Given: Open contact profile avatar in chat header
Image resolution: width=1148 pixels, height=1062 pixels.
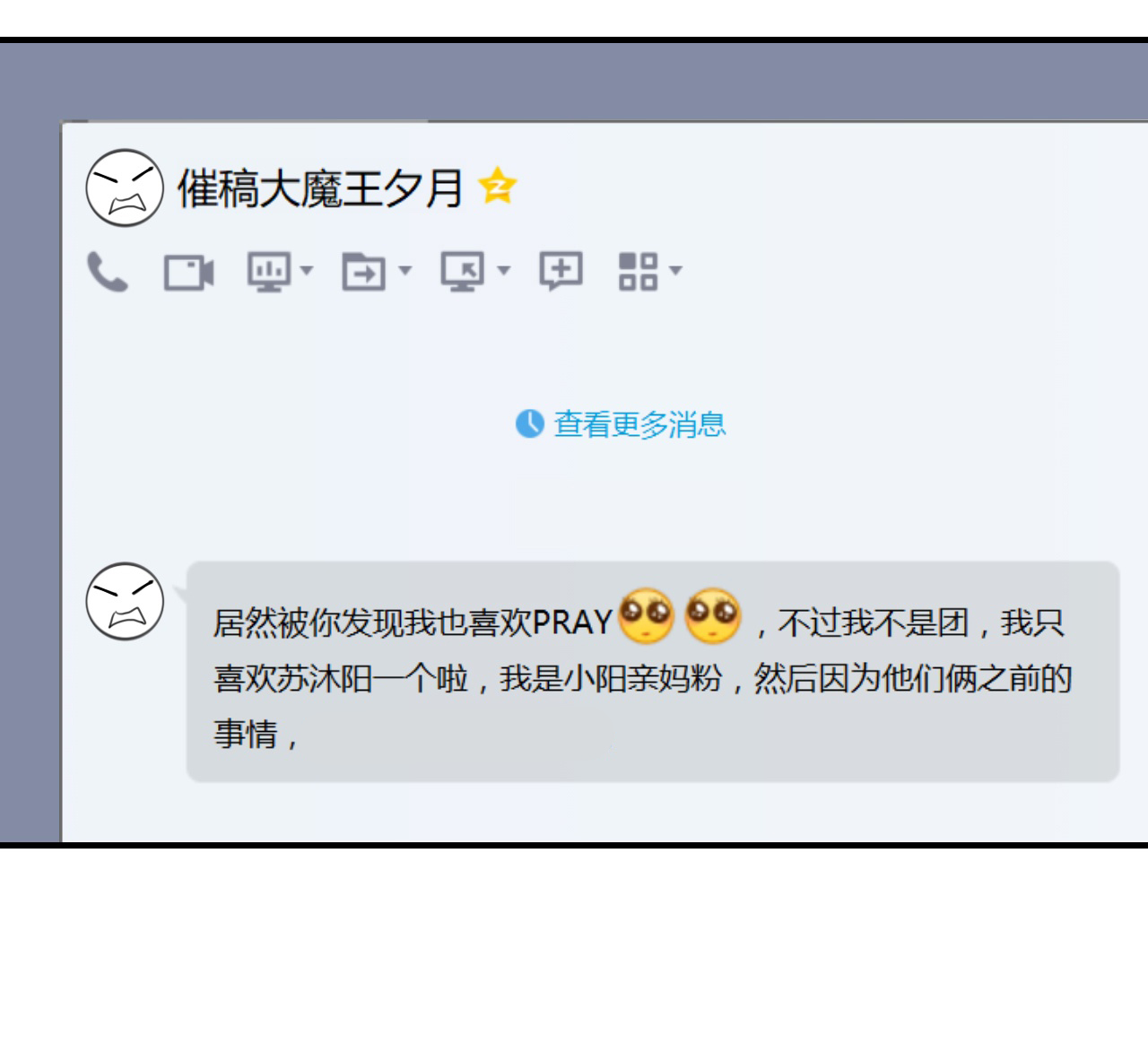Looking at the screenshot, I should point(125,187).
